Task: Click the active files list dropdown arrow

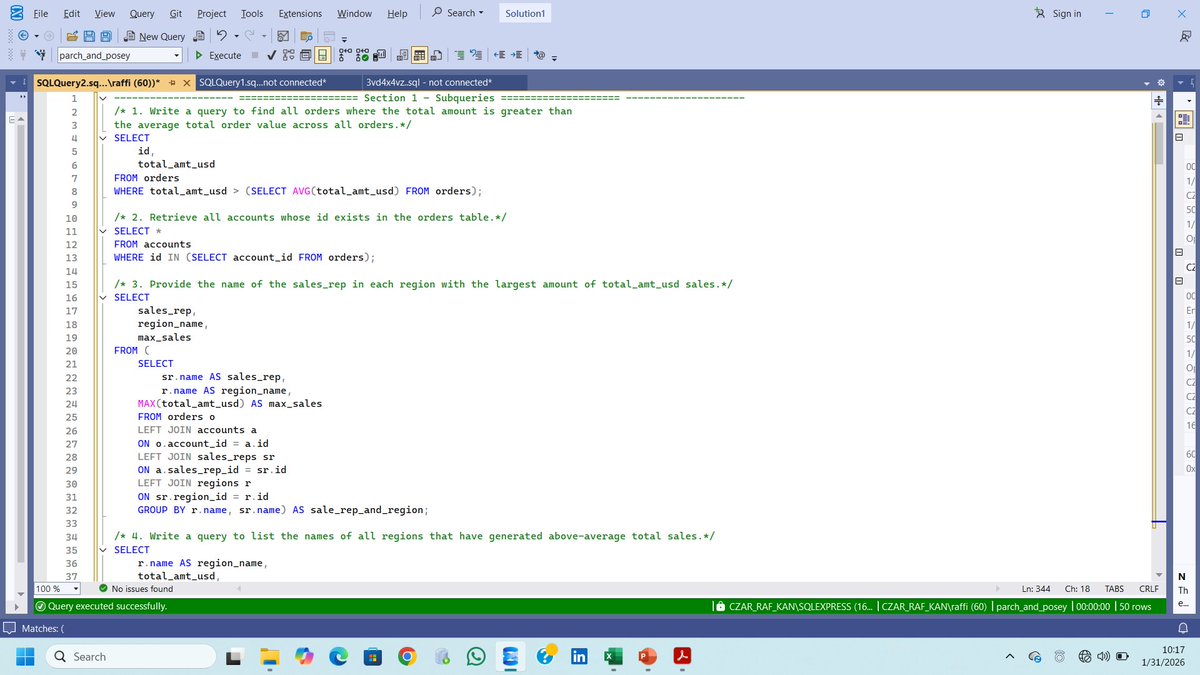Action: [x=1148, y=82]
